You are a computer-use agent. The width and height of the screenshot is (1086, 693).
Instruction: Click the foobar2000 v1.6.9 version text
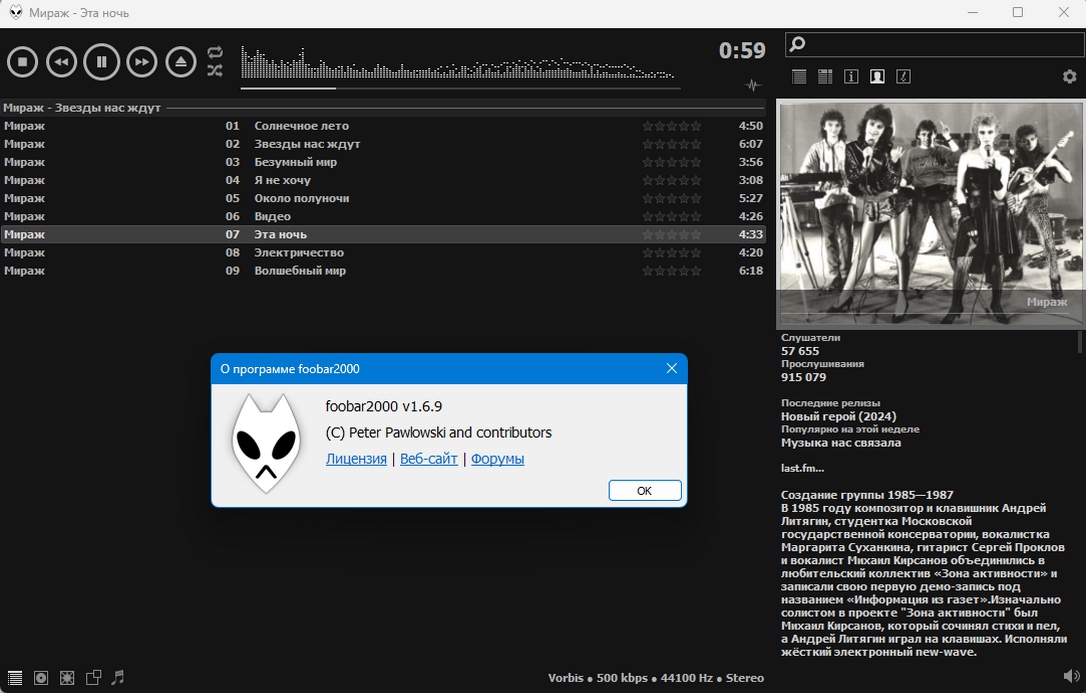click(384, 406)
